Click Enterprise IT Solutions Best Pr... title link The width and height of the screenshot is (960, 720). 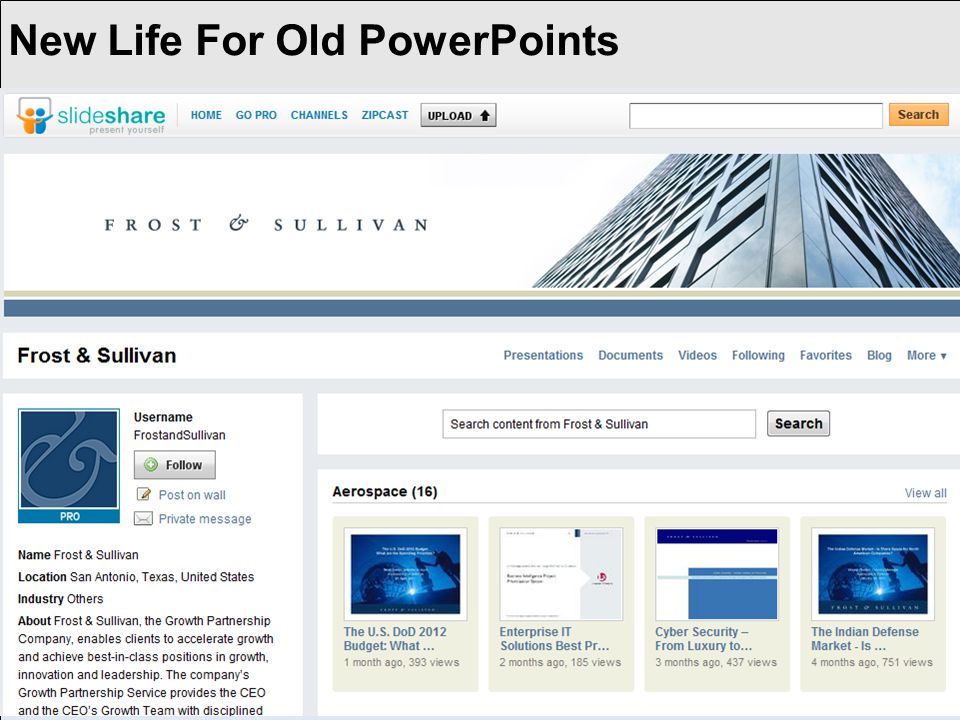(554, 639)
